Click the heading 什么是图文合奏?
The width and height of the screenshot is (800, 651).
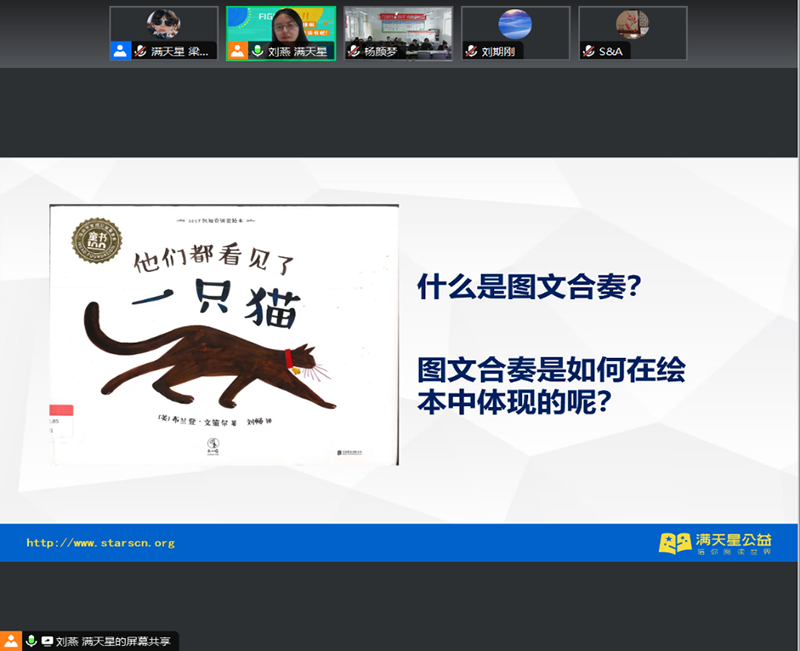529,287
